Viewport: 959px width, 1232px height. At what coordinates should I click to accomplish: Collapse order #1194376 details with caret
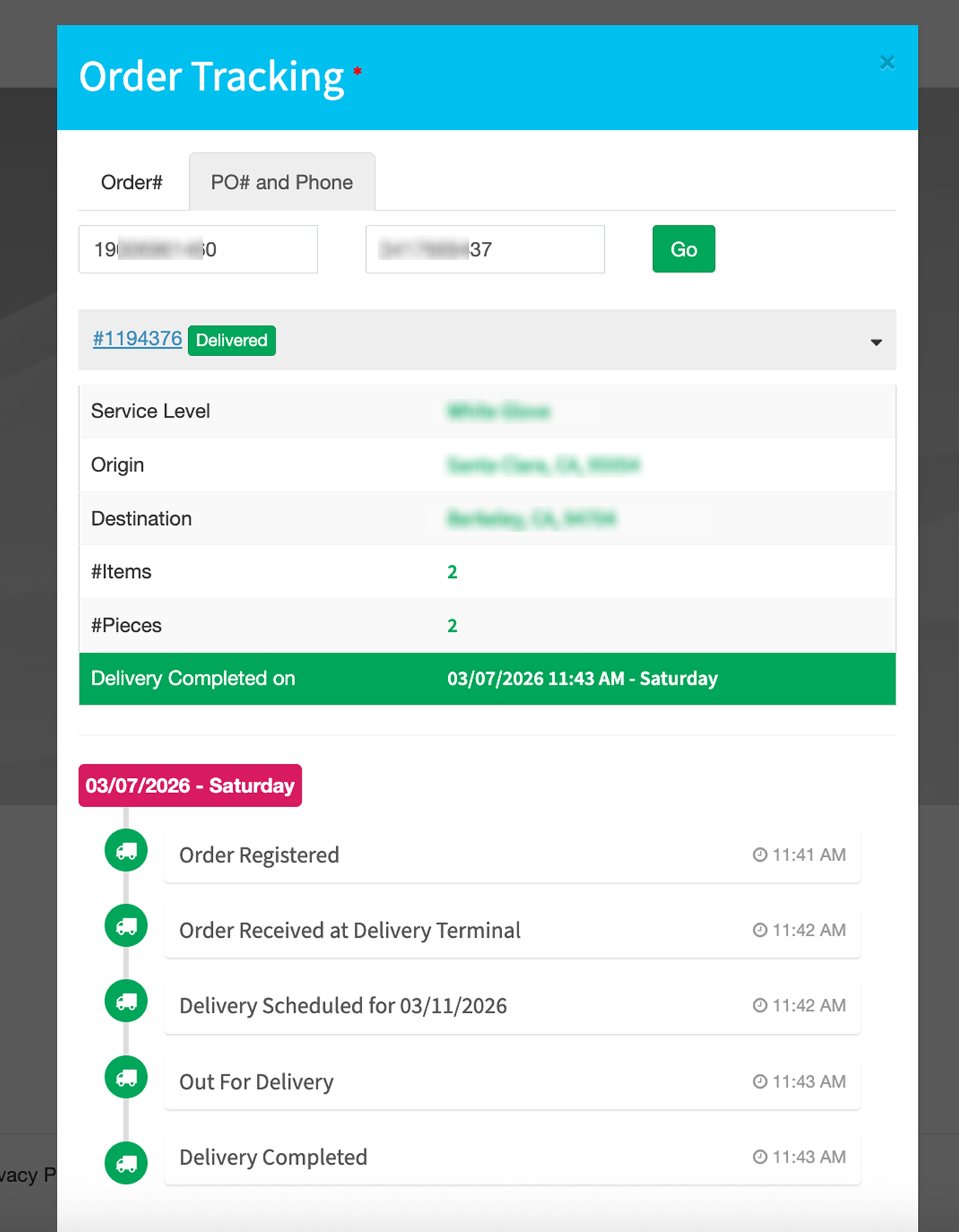coord(876,342)
